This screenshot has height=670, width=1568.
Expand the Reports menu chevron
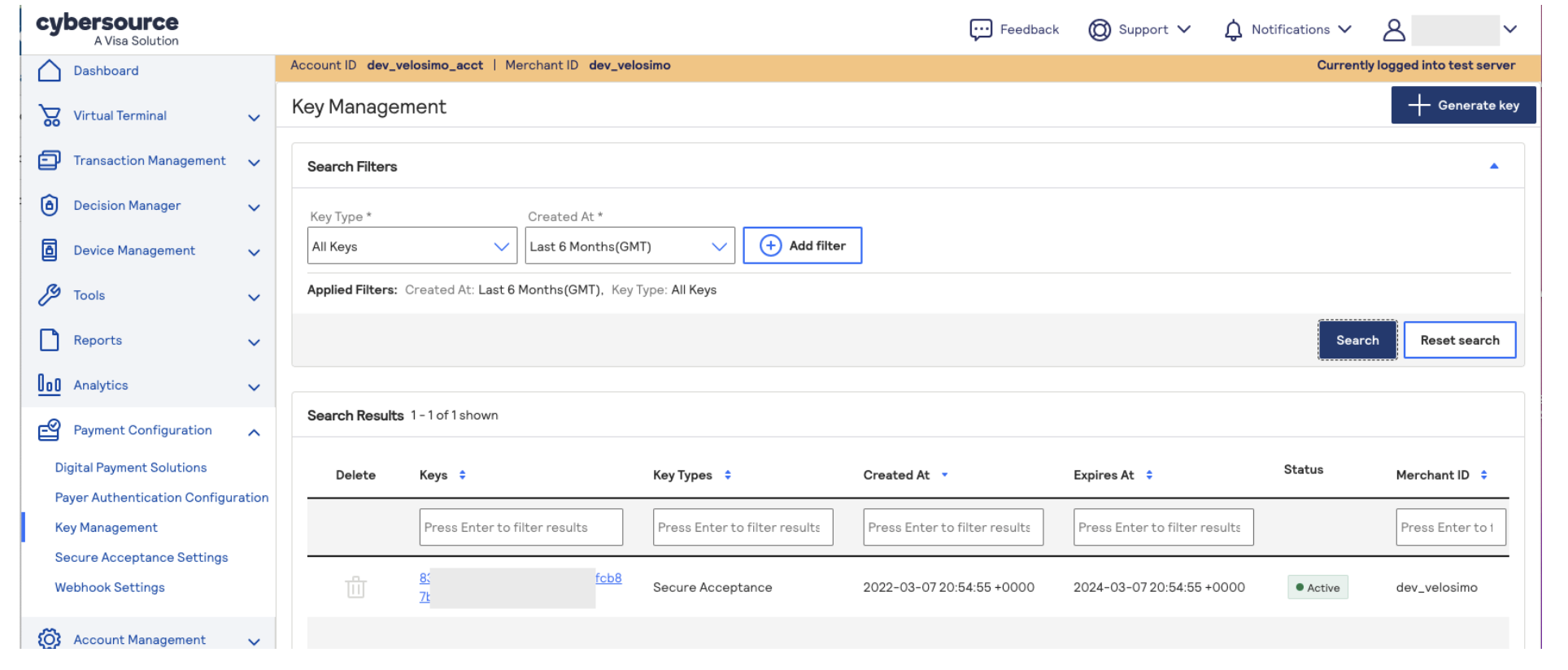(x=254, y=342)
